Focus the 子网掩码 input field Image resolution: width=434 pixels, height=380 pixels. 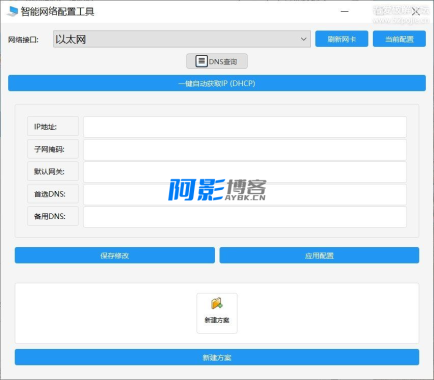[245, 149]
